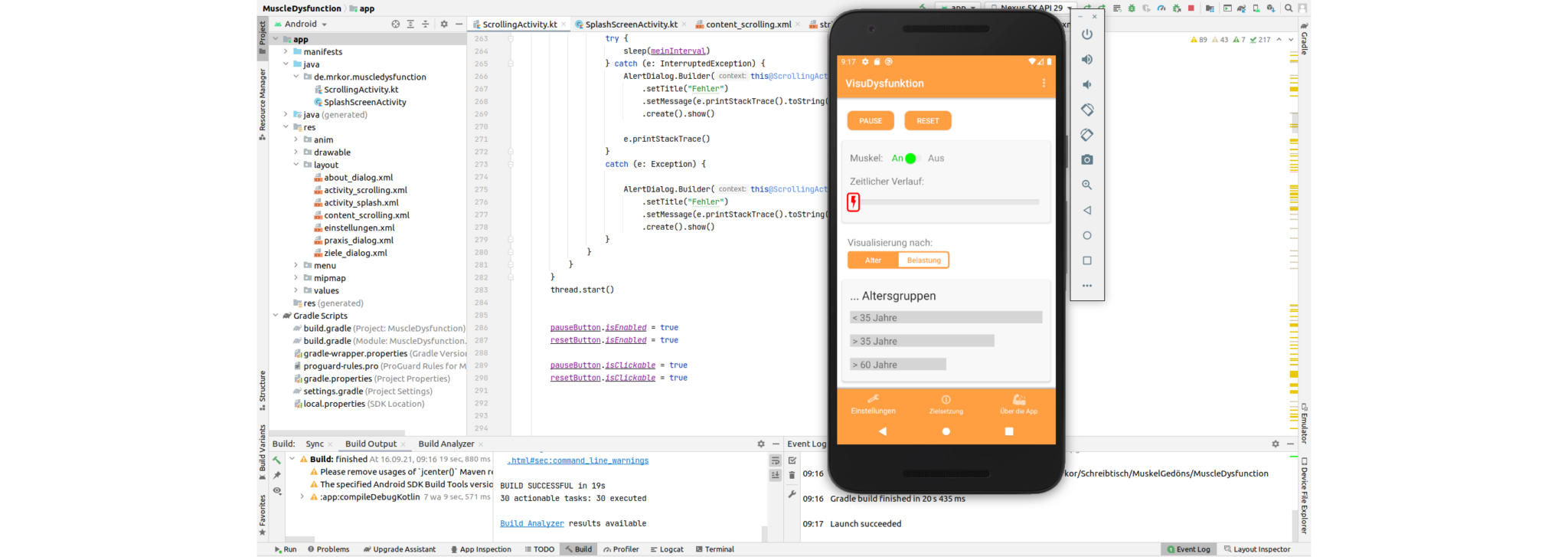Open the app overflow menu in VisuDysfunktion

click(x=1043, y=83)
